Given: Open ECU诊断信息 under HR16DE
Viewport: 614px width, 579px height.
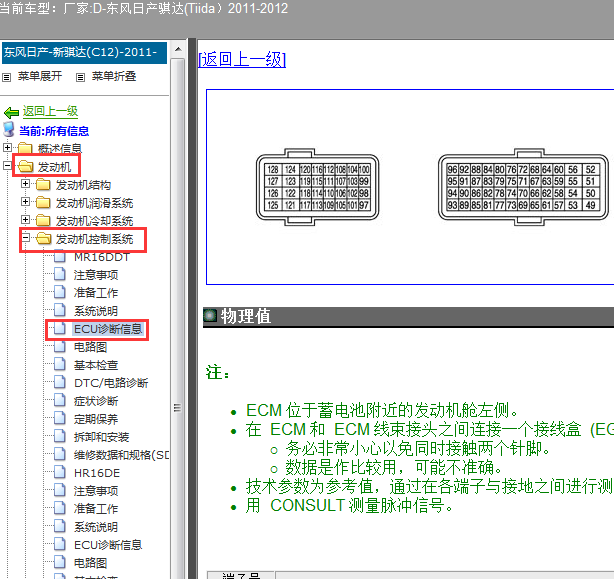Looking at the screenshot, I should 108,545.
